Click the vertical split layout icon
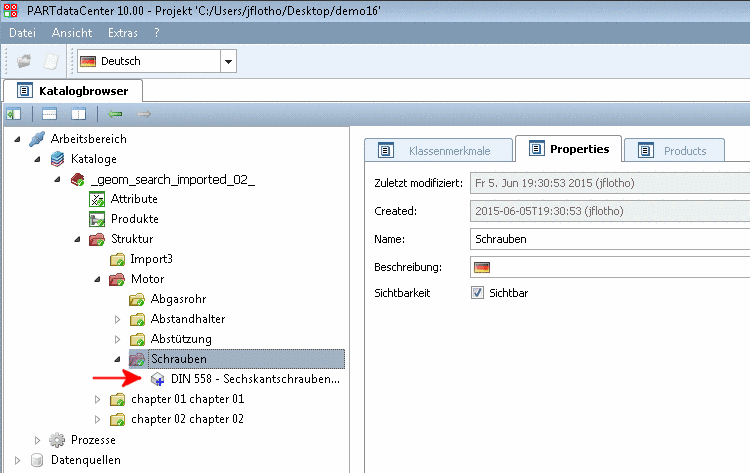Image resolution: width=750 pixels, height=473 pixels. pos(78,114)
